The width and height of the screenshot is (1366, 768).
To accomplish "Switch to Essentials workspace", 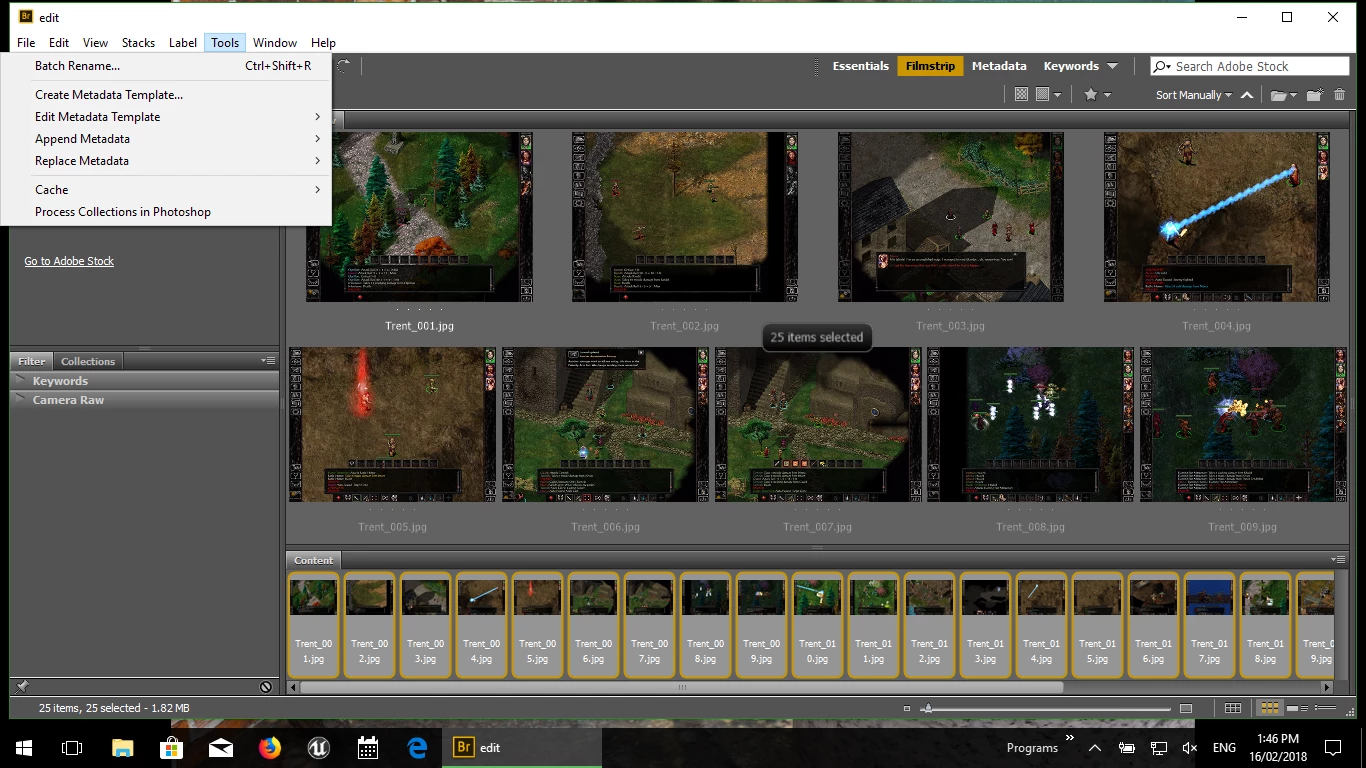I will 860,66.
